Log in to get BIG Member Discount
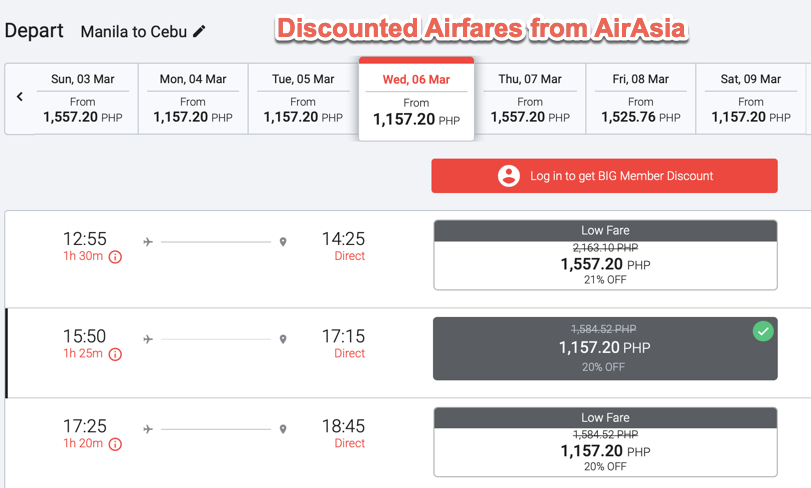Viewport: 811px width, 488px height. coord(604,176)
